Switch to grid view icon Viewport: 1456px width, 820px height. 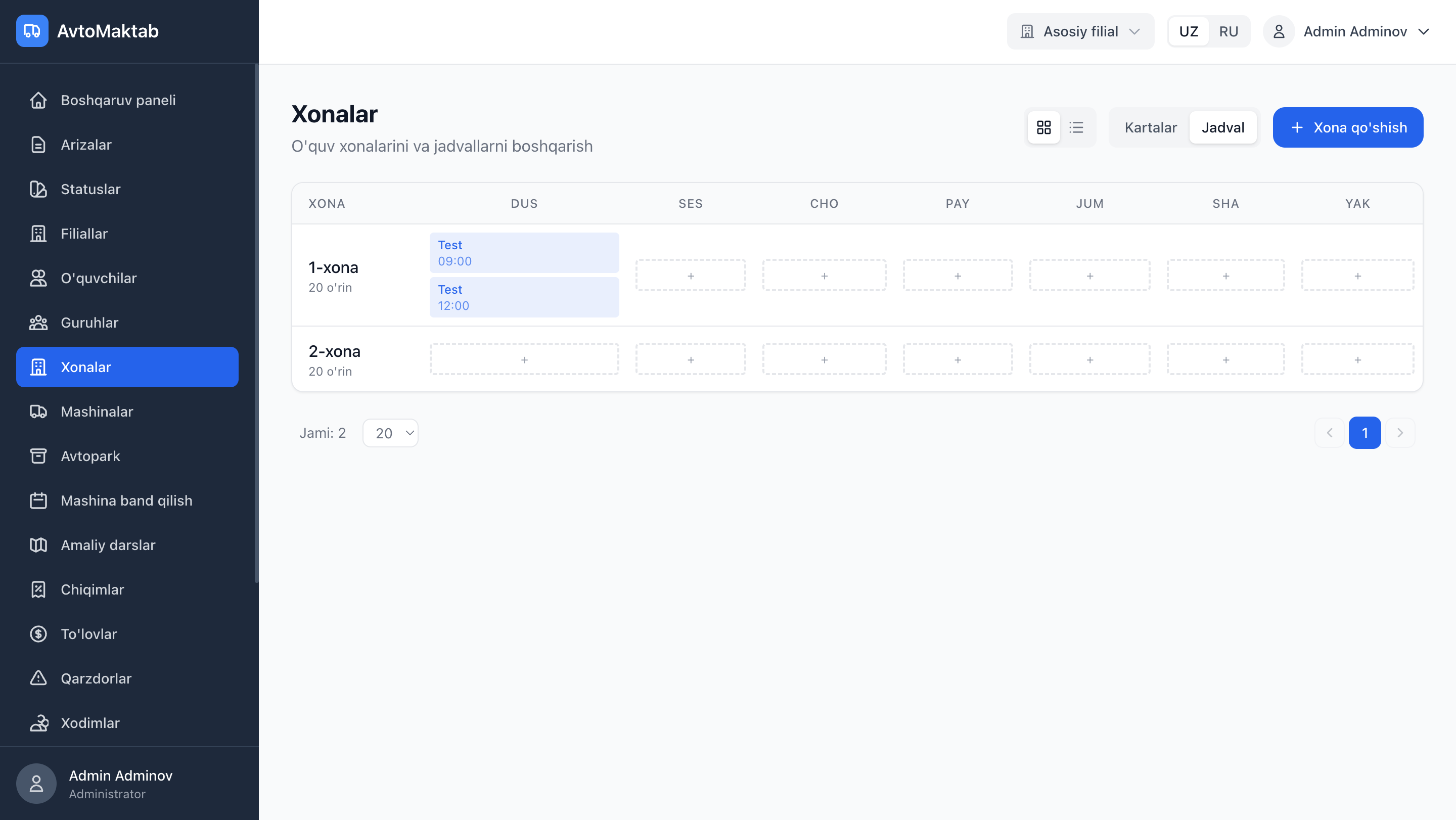coord(1043,127)
